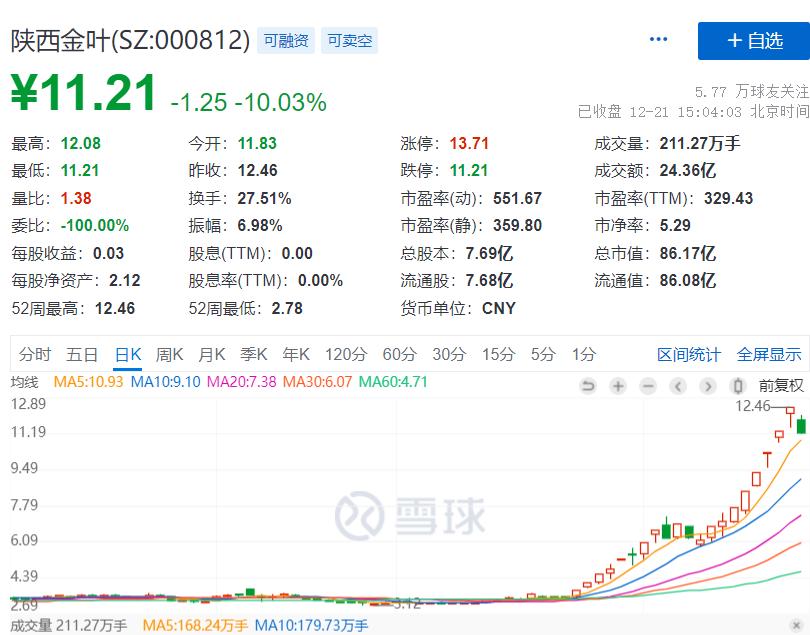Click the 5.77 万球友关注 followers text
Viewport: 810px width, 635px height.
pyautogui.click(x=752, y=92)
